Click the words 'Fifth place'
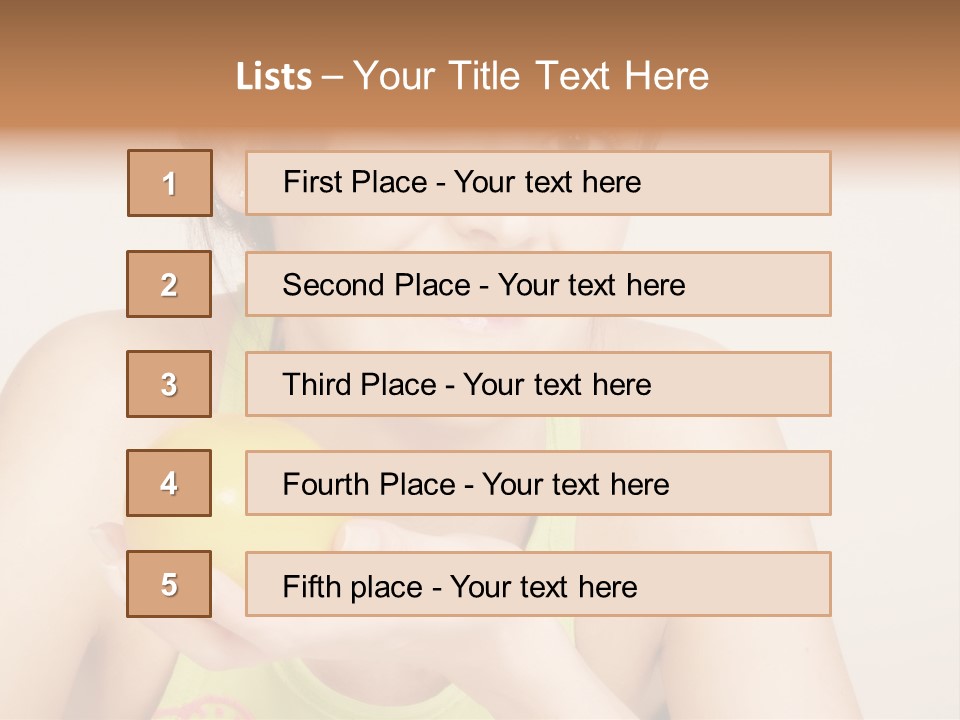This screenshot has height=720, width=960. tap(352, 586)
